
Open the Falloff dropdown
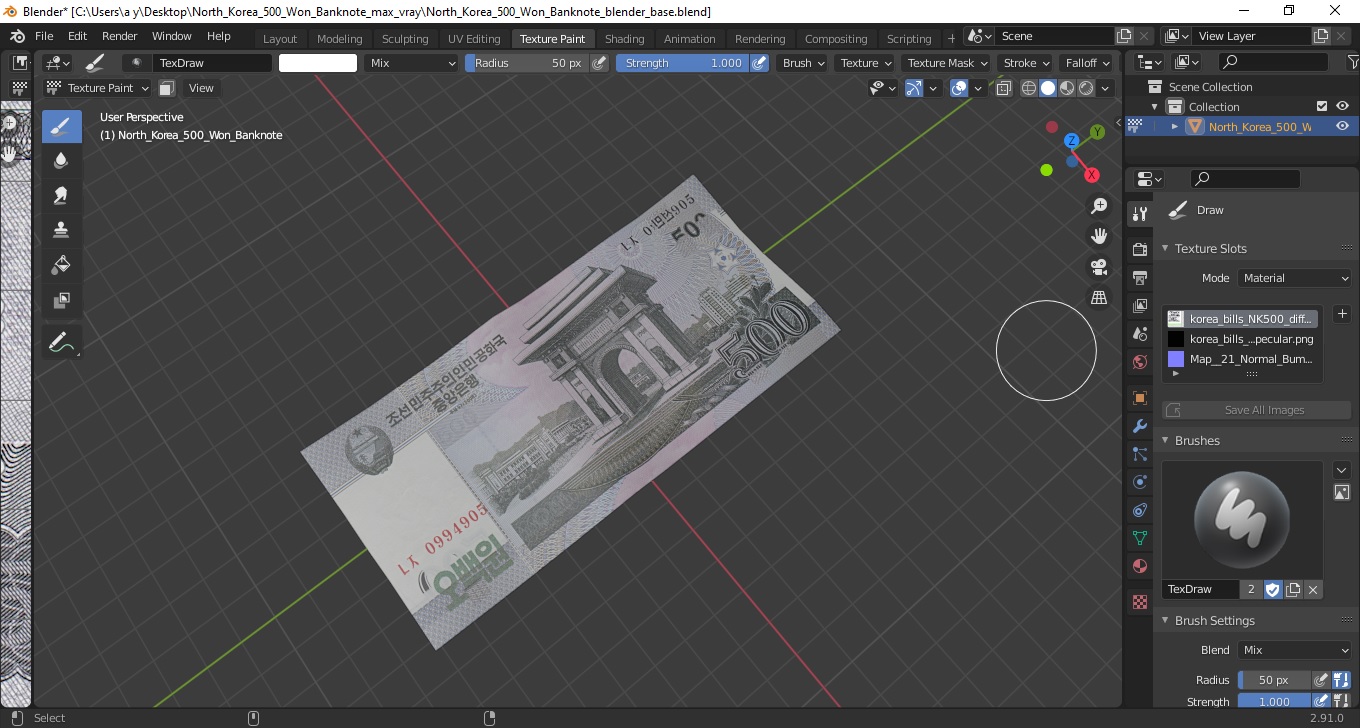(x=1087, y=63)
